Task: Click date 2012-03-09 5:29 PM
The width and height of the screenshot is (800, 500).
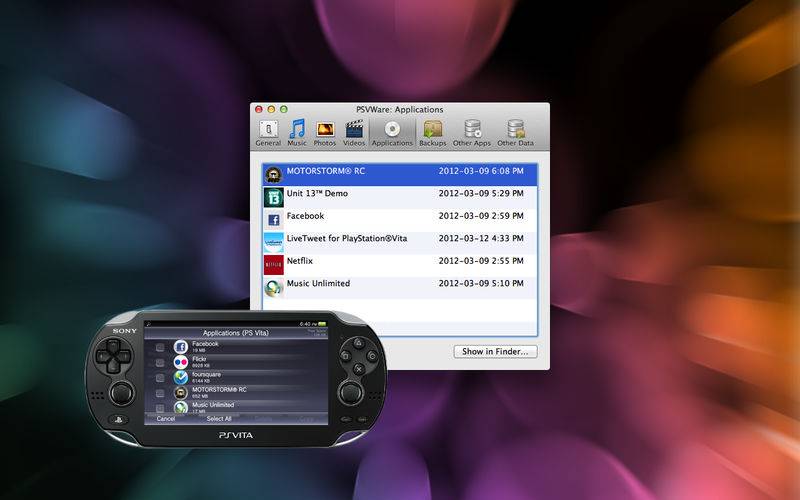Action: click(x=481, y=193)
